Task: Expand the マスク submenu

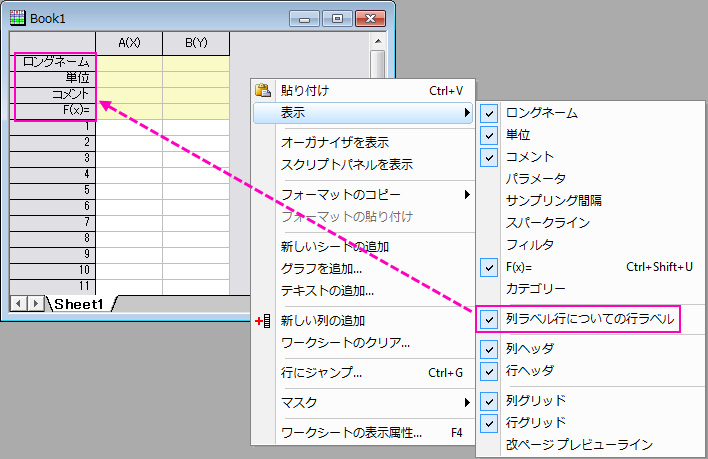Action: pos(363,403)
